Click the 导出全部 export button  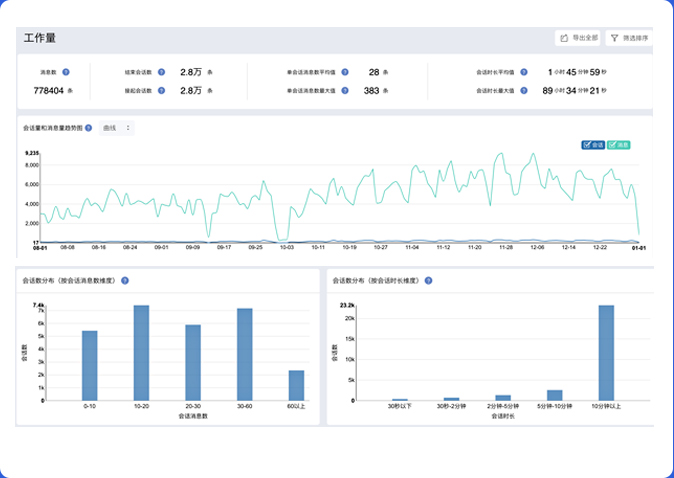tap(578, 38)
